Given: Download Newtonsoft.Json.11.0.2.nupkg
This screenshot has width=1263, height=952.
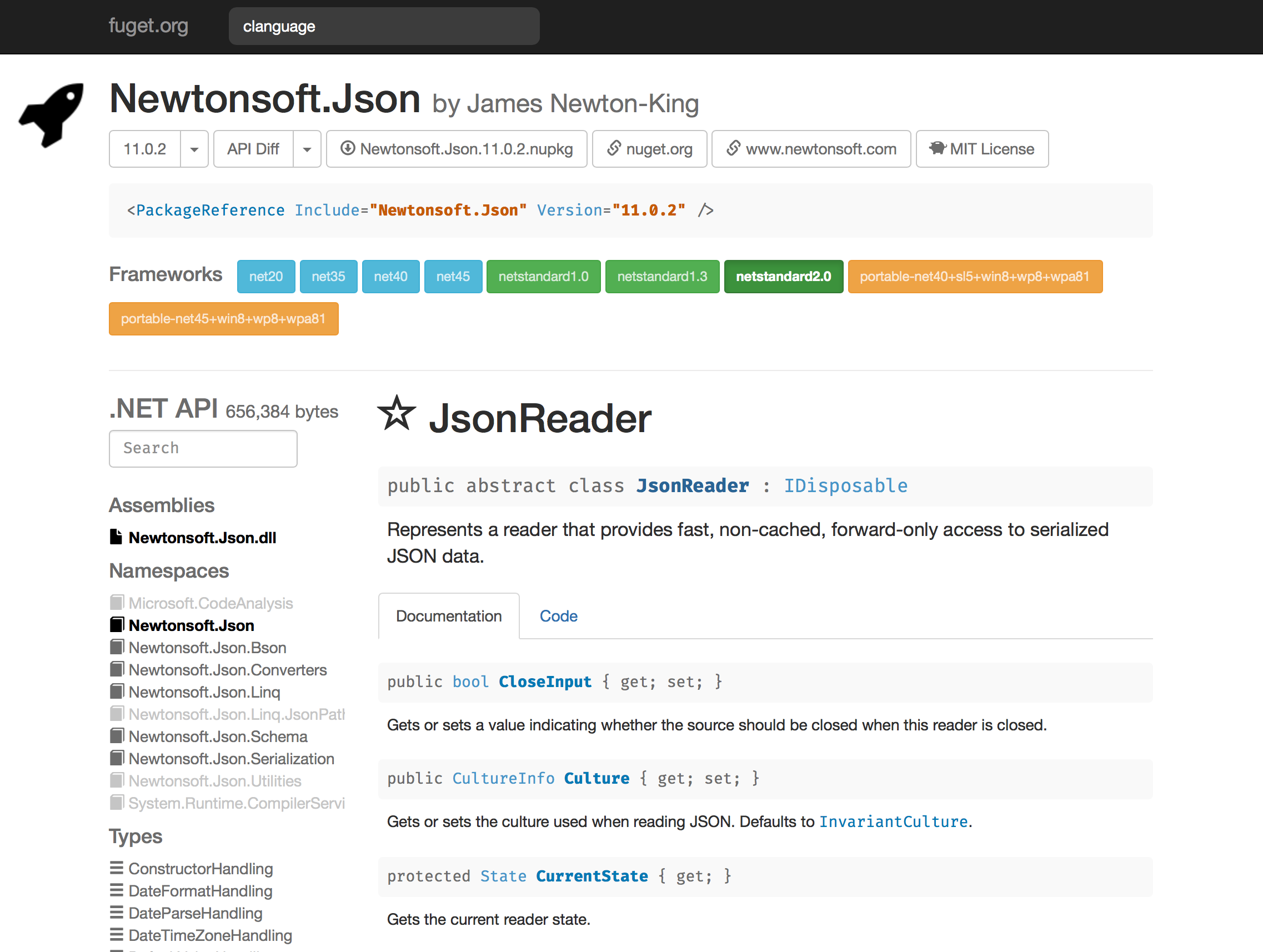Looking at the screenshot, I should pyautogui.click(x=457, y=149).
